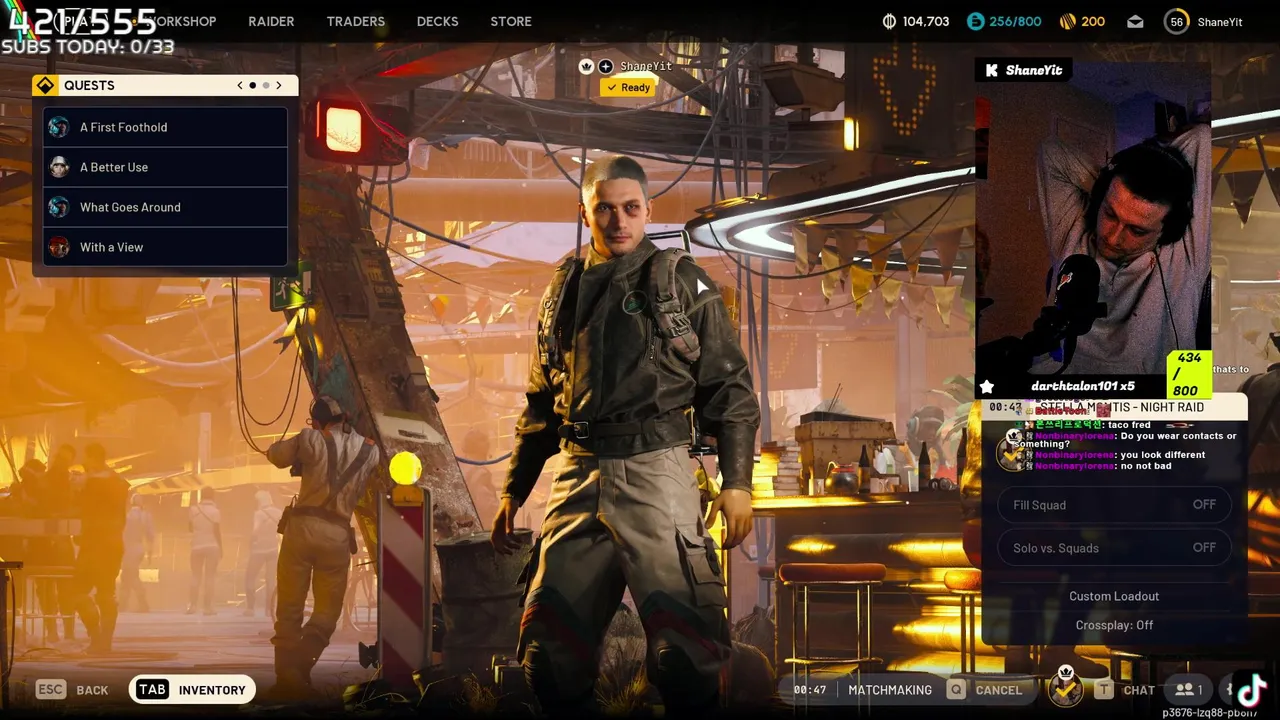Choose Custom Loadout
The image size is (1280, 720).
click(x=1114, y=596)
